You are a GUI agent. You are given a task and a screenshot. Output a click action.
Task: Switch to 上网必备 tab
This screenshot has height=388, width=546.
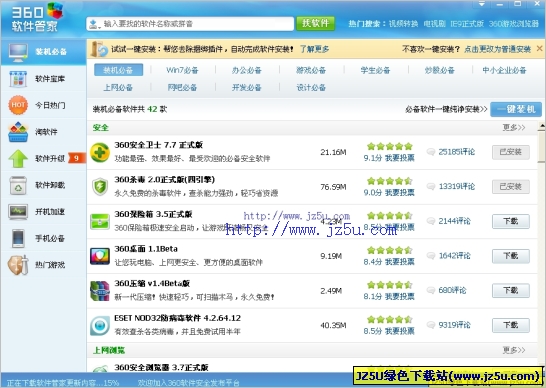click(118, 87)
